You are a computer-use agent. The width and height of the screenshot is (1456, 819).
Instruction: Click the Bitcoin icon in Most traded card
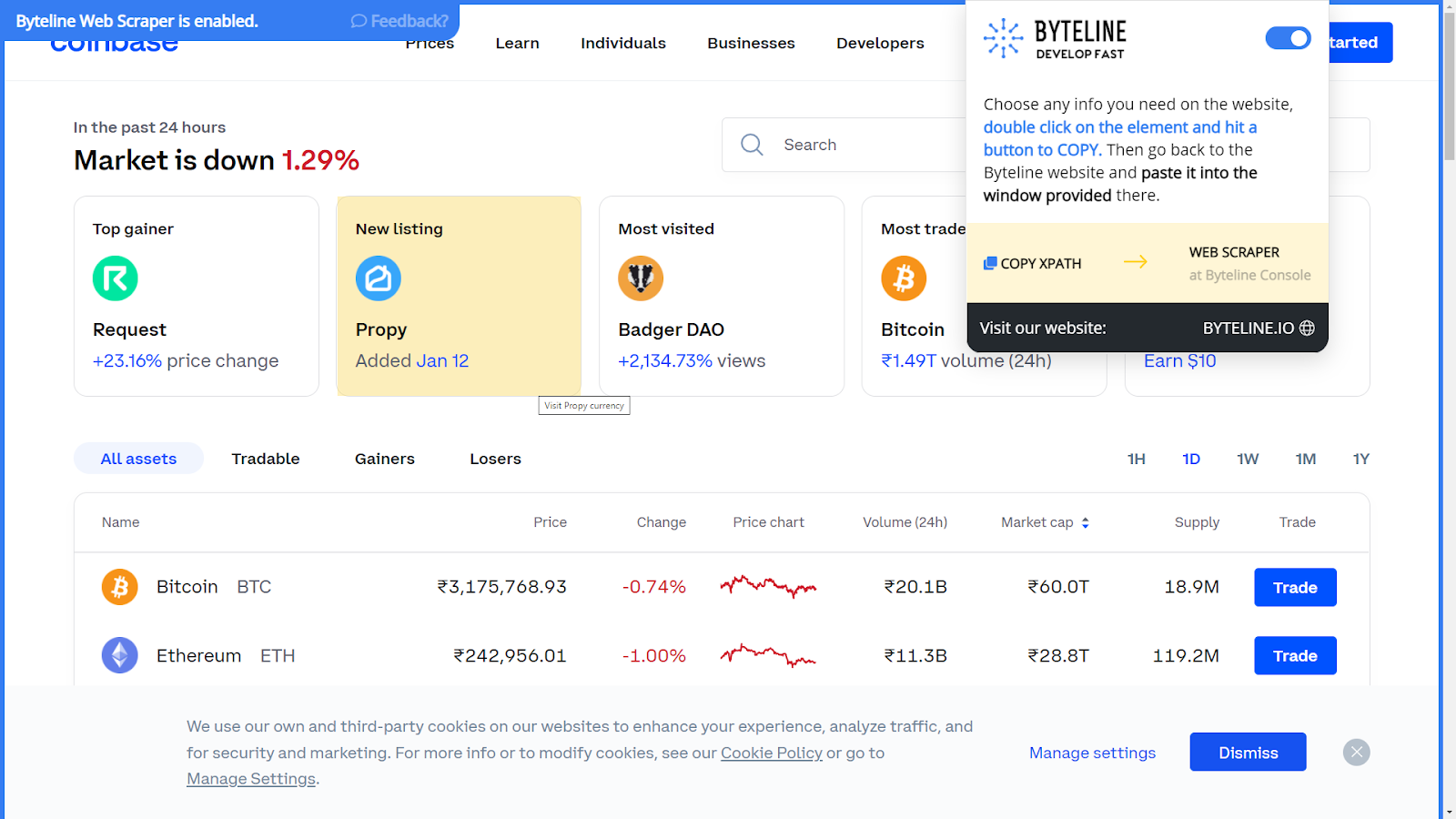coord(904,278)
